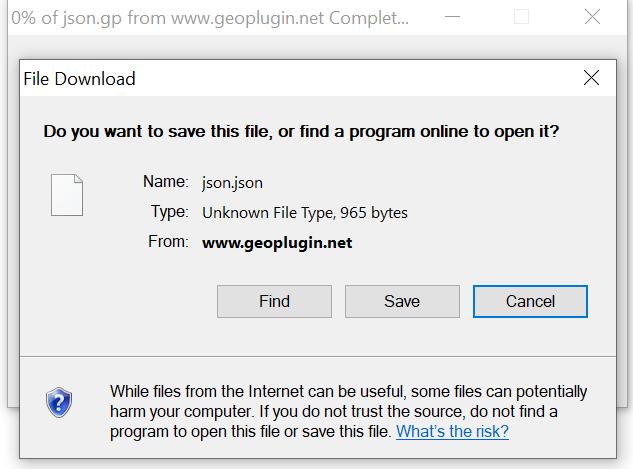Click the "From:" field label
This screenshot has width=633, height=469.
coord(167,242)
